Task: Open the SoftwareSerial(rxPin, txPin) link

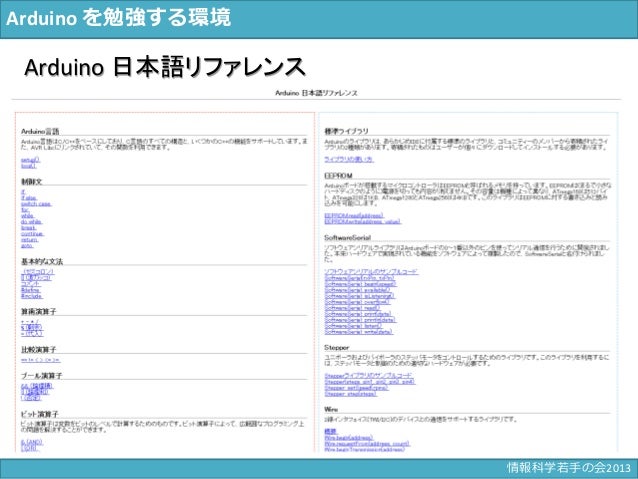Action: (359, 278)
